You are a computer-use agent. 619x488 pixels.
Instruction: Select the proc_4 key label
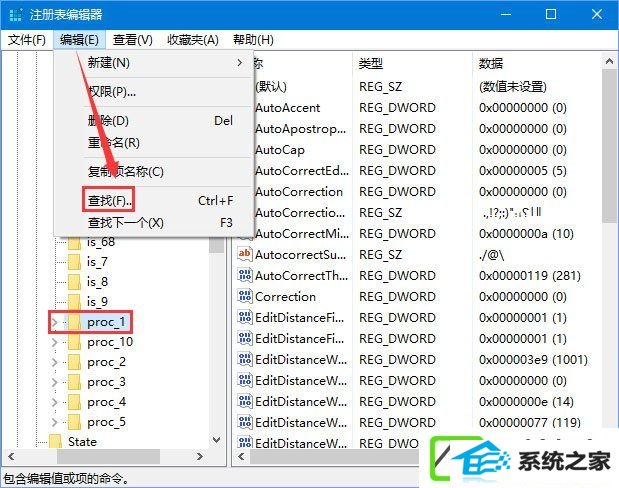click(106, 402)
